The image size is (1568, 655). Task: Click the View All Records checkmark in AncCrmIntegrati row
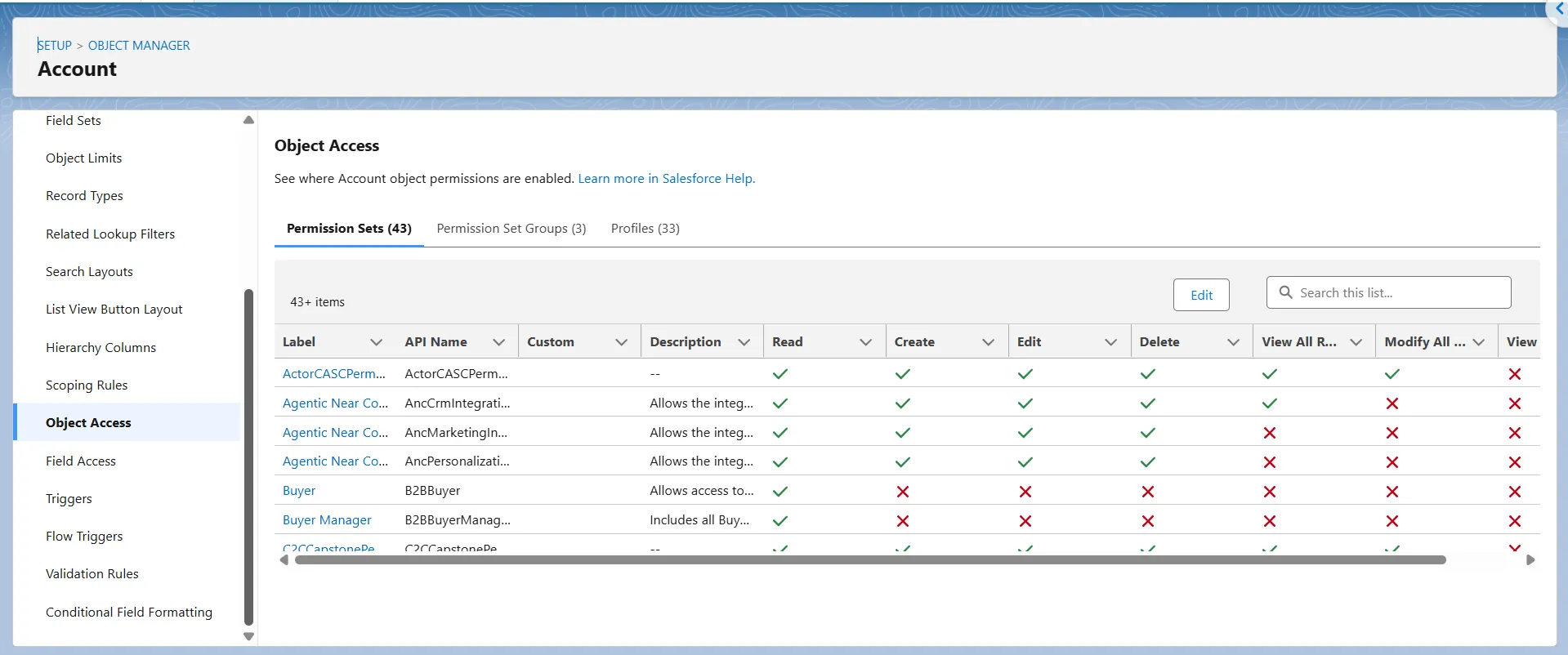(x=1270, y=403)
